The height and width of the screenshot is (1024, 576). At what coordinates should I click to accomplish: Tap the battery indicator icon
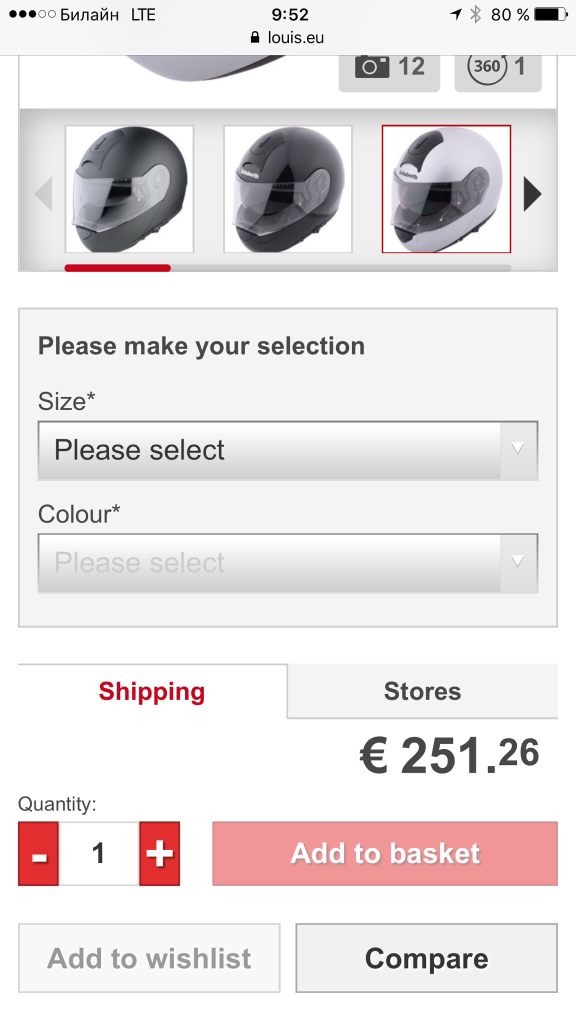click(x=551, y=14)
